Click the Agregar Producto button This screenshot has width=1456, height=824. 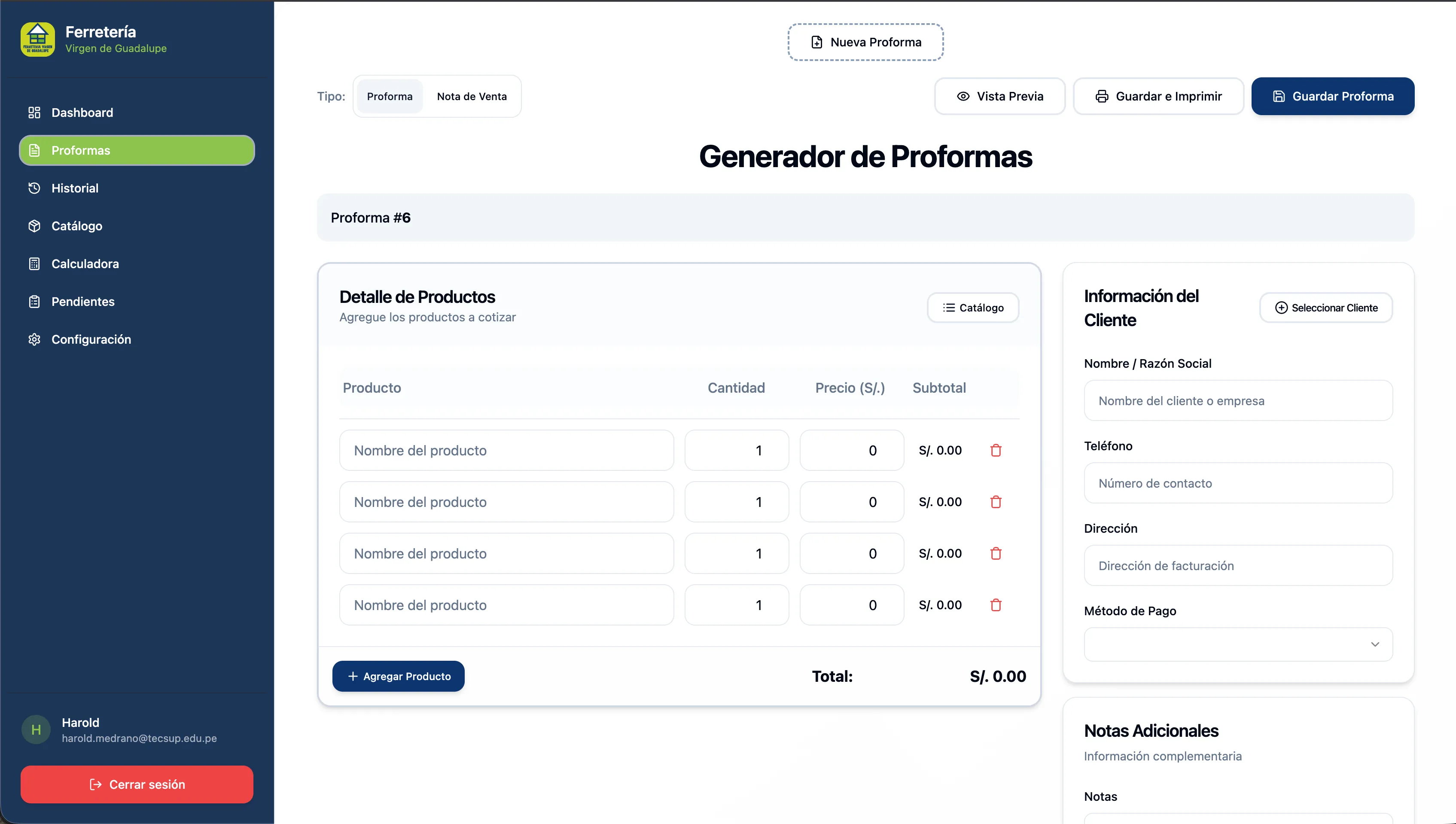[398, 676]
